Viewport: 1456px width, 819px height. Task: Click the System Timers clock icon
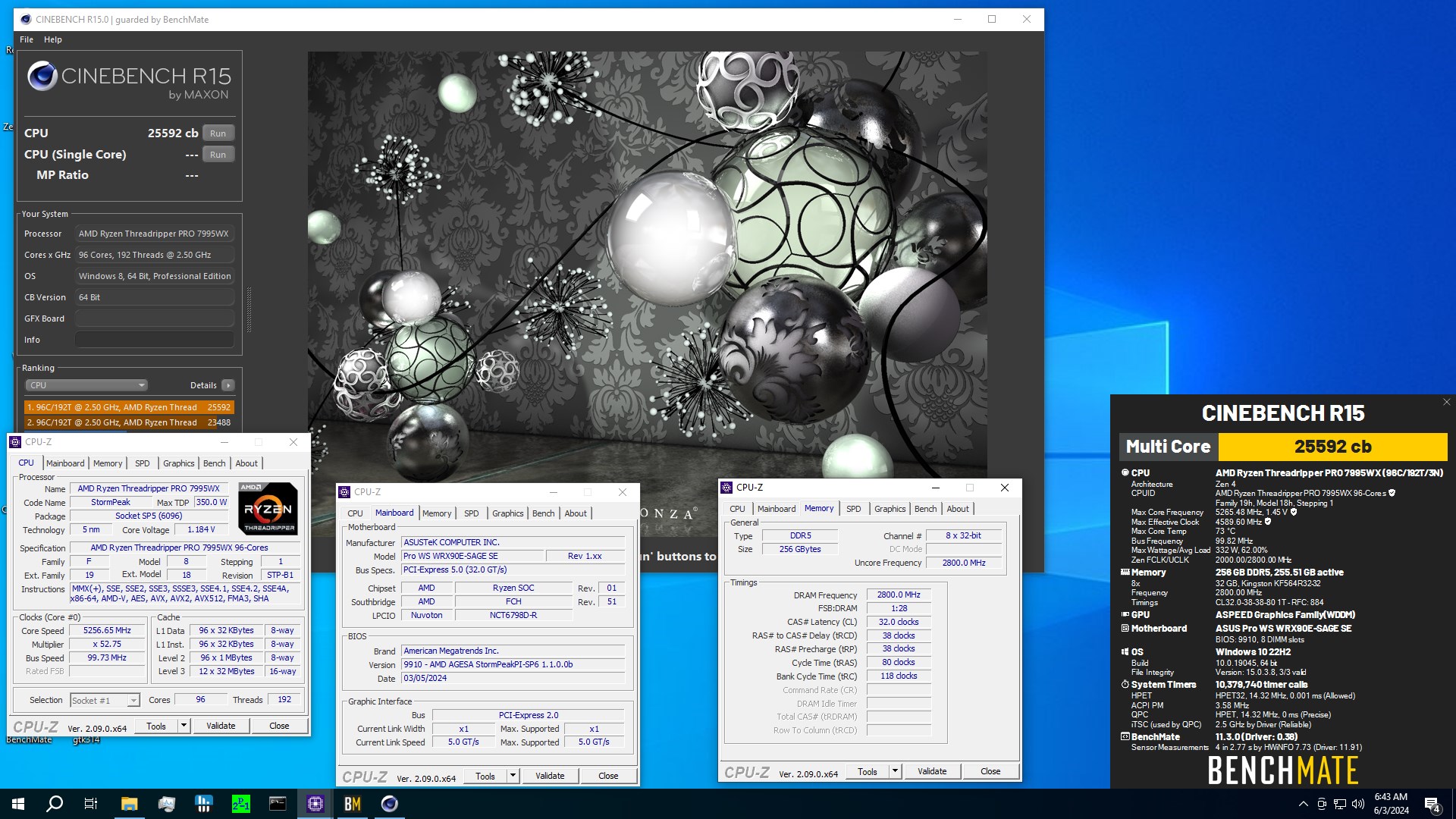click(1125, 685)
